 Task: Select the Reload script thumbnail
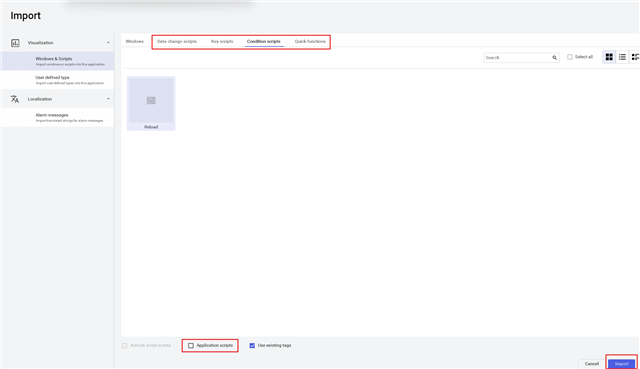[x=151, y=103]
